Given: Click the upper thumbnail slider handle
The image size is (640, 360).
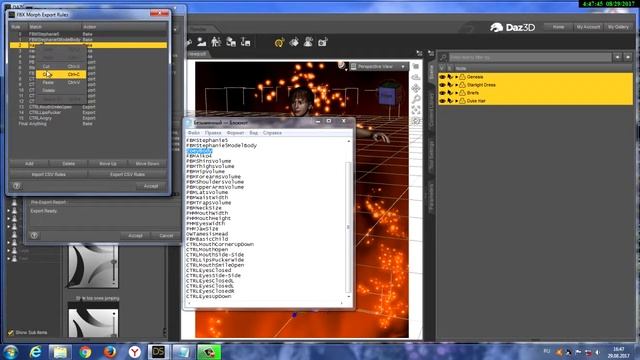Looking at the screenshot, I should pyautogui.click(x=113, y=262).
